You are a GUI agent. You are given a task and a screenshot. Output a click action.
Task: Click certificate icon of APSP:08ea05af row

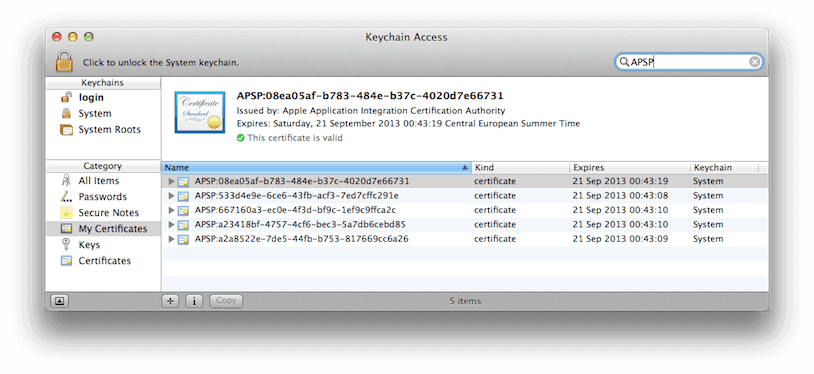coord(183,182)
